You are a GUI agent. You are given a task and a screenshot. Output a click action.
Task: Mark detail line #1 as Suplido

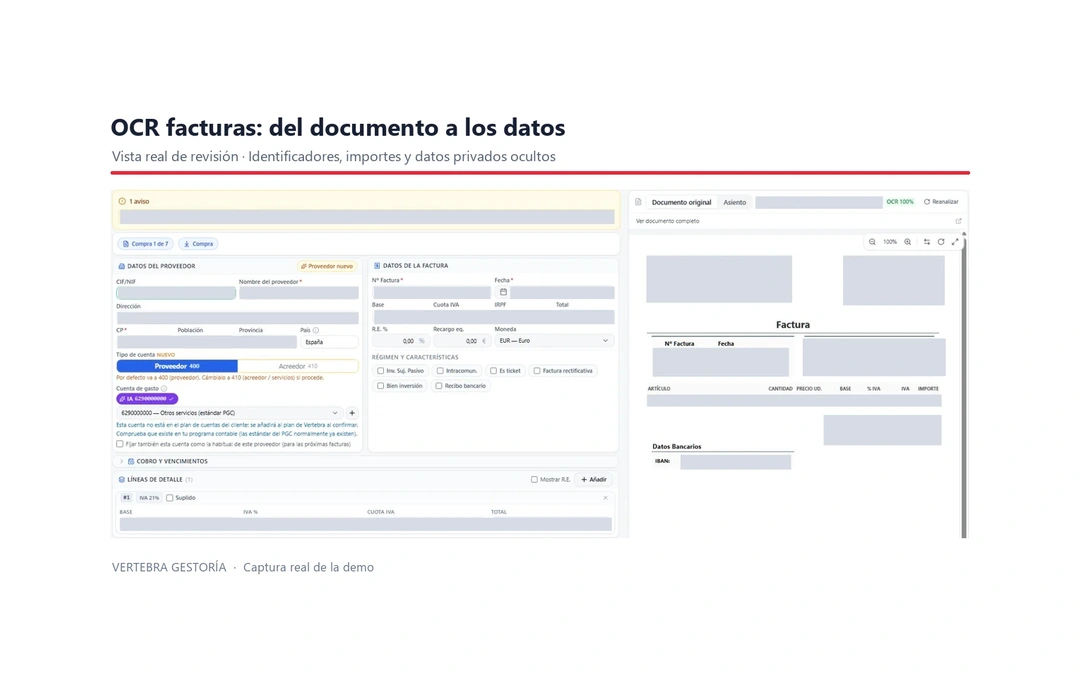169,497
